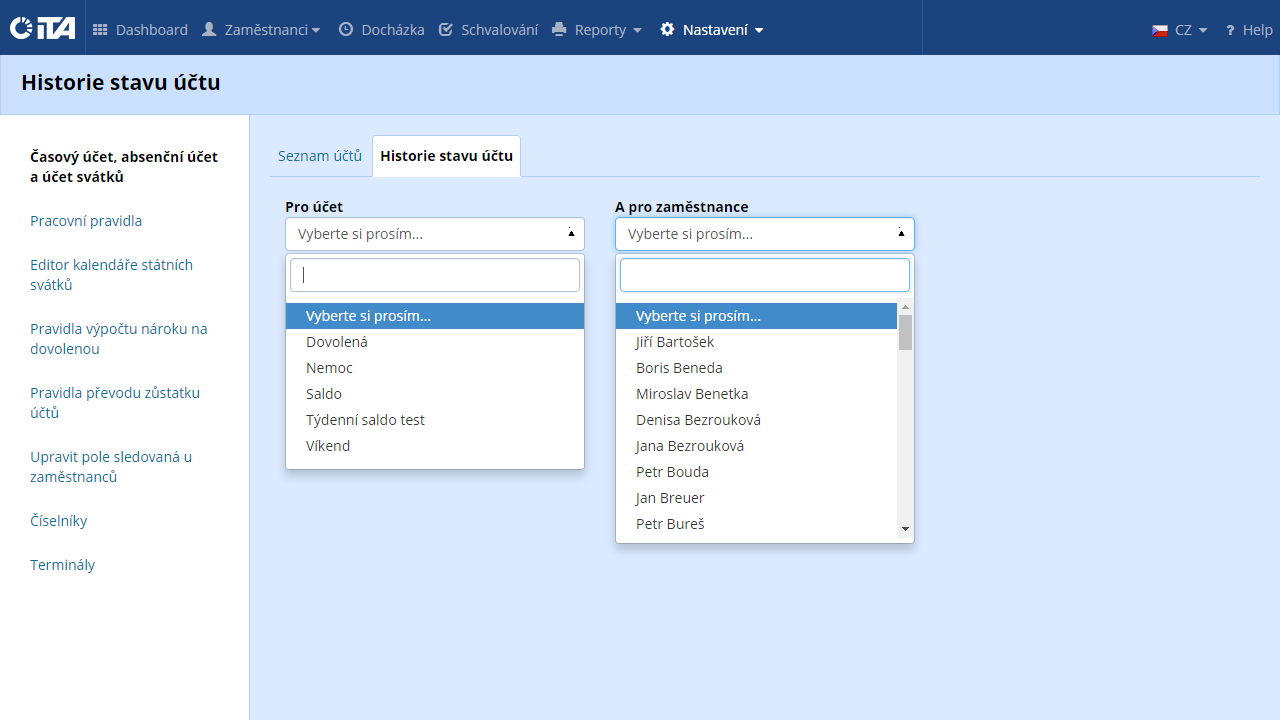This screenshot has width=1280, height=720.
Task: Click the iTA logo in navbar
Action: [42, 29]
